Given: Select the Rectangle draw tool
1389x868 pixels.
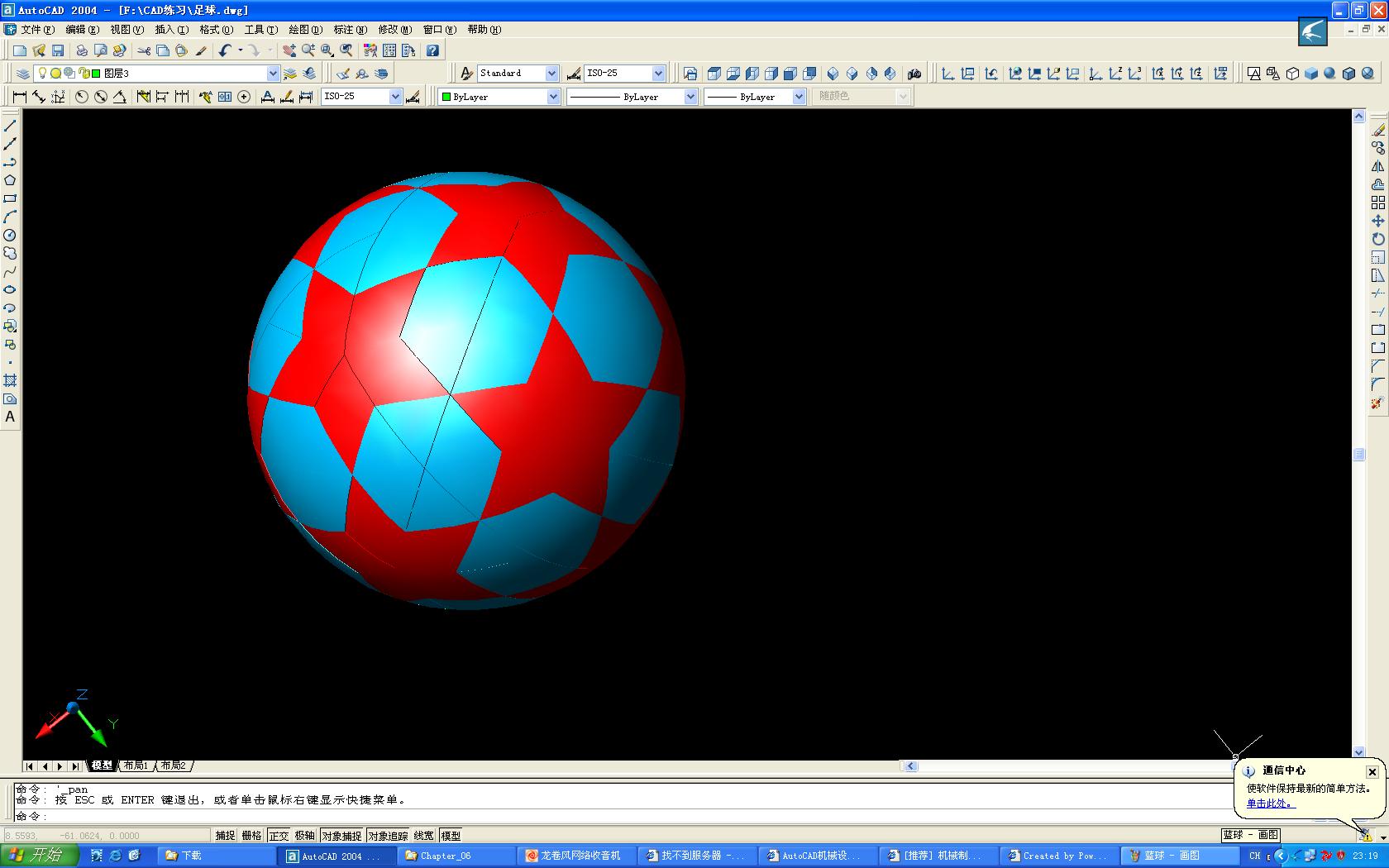Looking at the screenshot, I should coord(10,198).
